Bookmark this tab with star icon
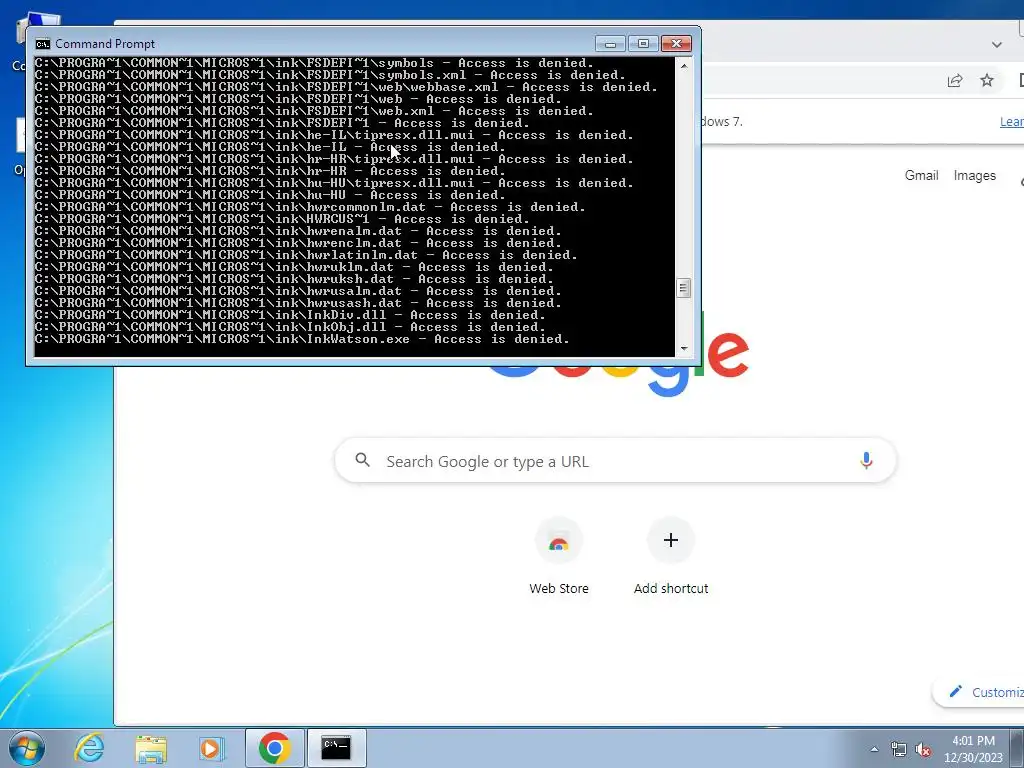 (x=987, y=80)
